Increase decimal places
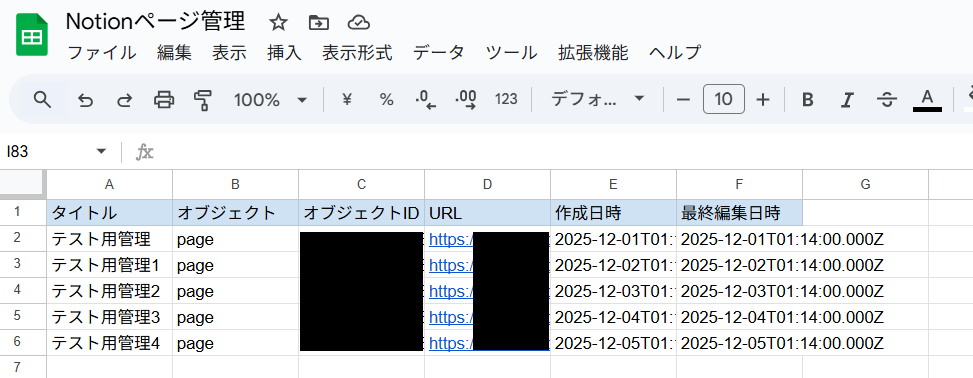This screenshot has height=378, width=973. pyautogui.click(x=465, y=99)
